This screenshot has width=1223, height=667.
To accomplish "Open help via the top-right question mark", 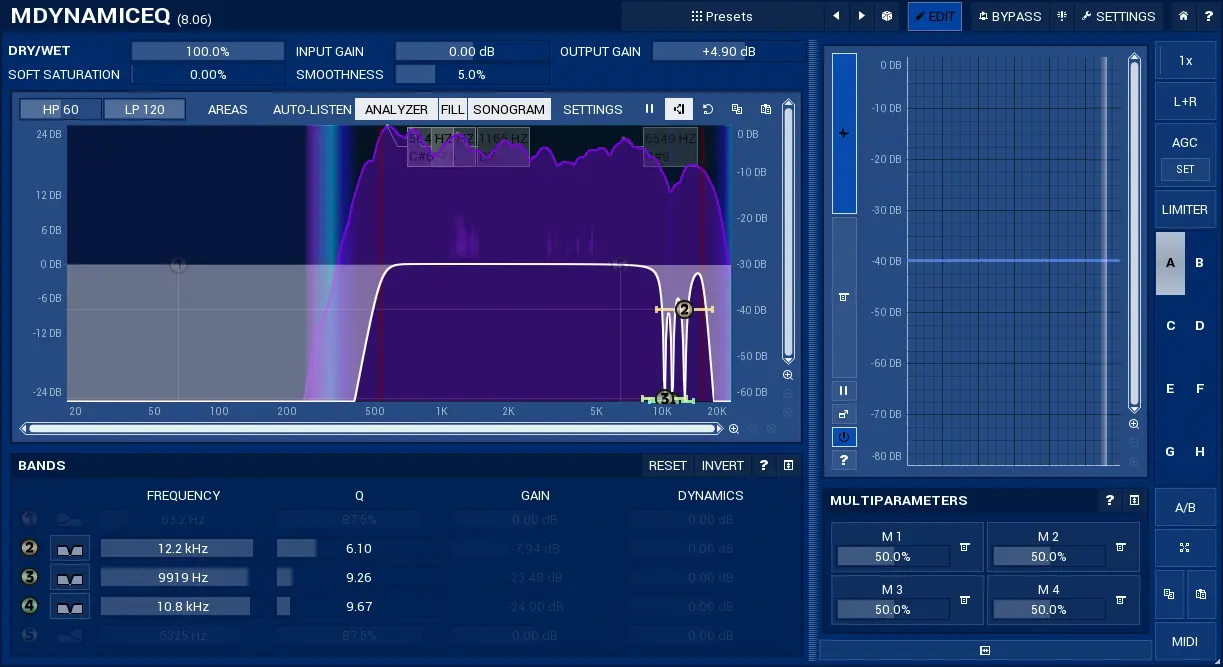I will click(1208, 16).
